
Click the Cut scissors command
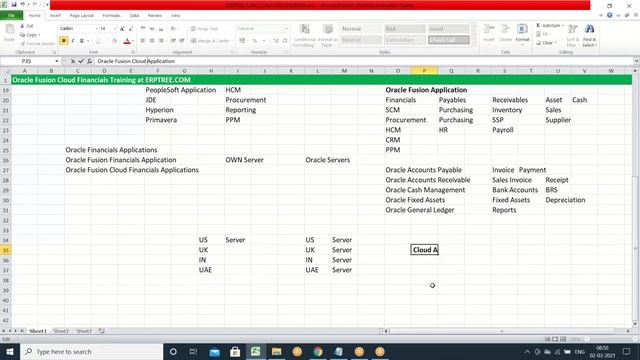[27, 26]
